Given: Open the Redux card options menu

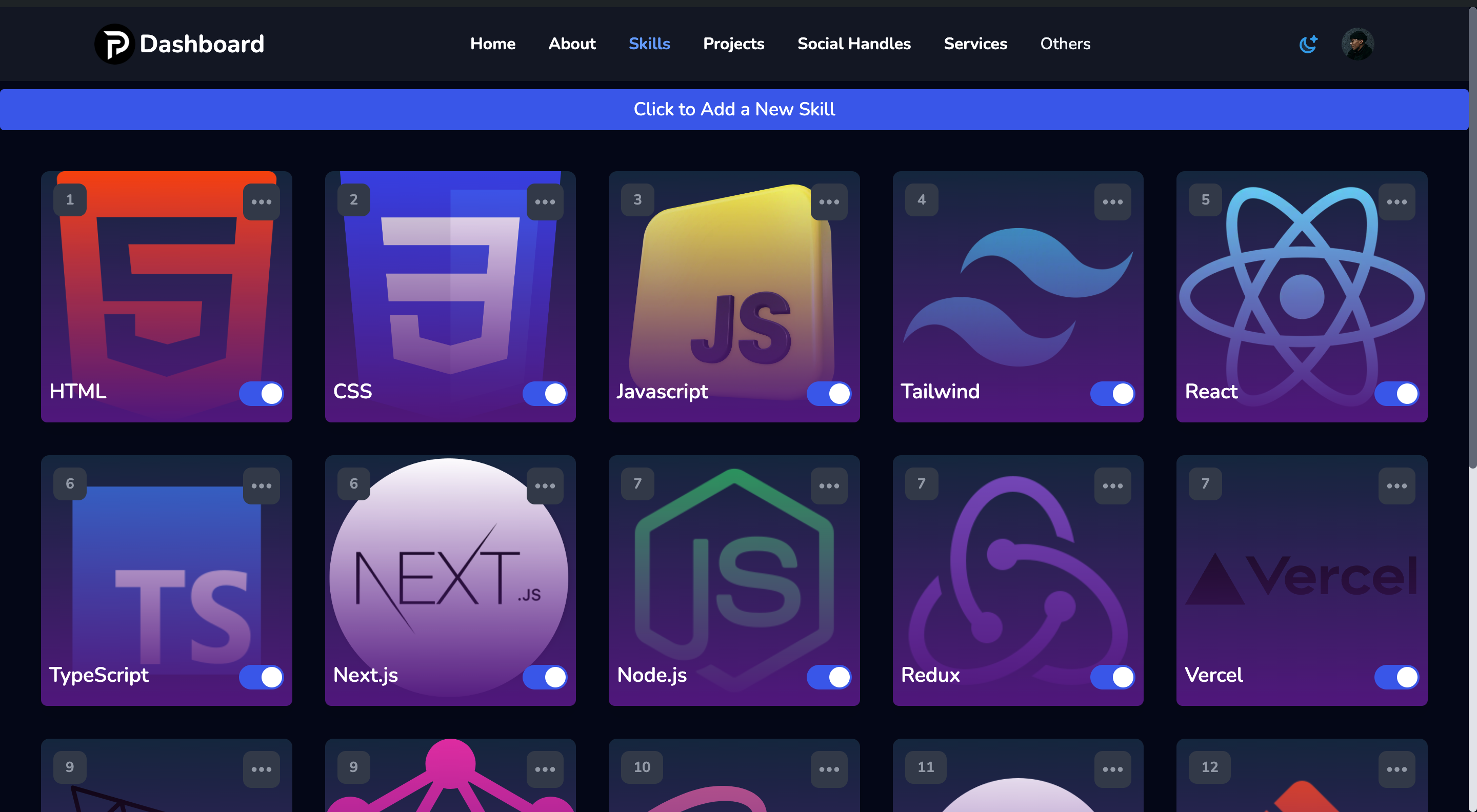Looking at the screenshot, I should [x=1112, y=486].
